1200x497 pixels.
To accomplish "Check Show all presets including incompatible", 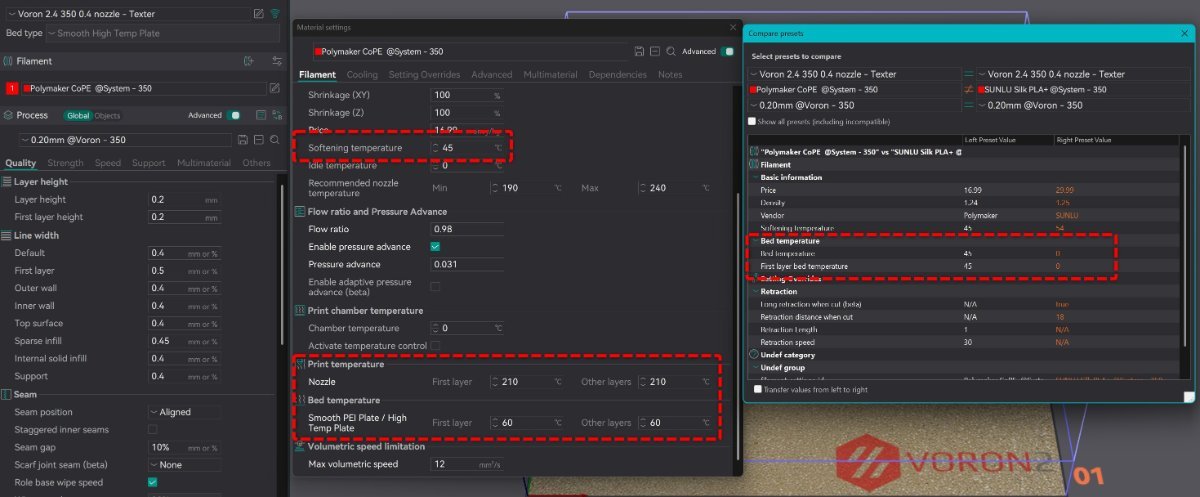I will tap(753, 121).
